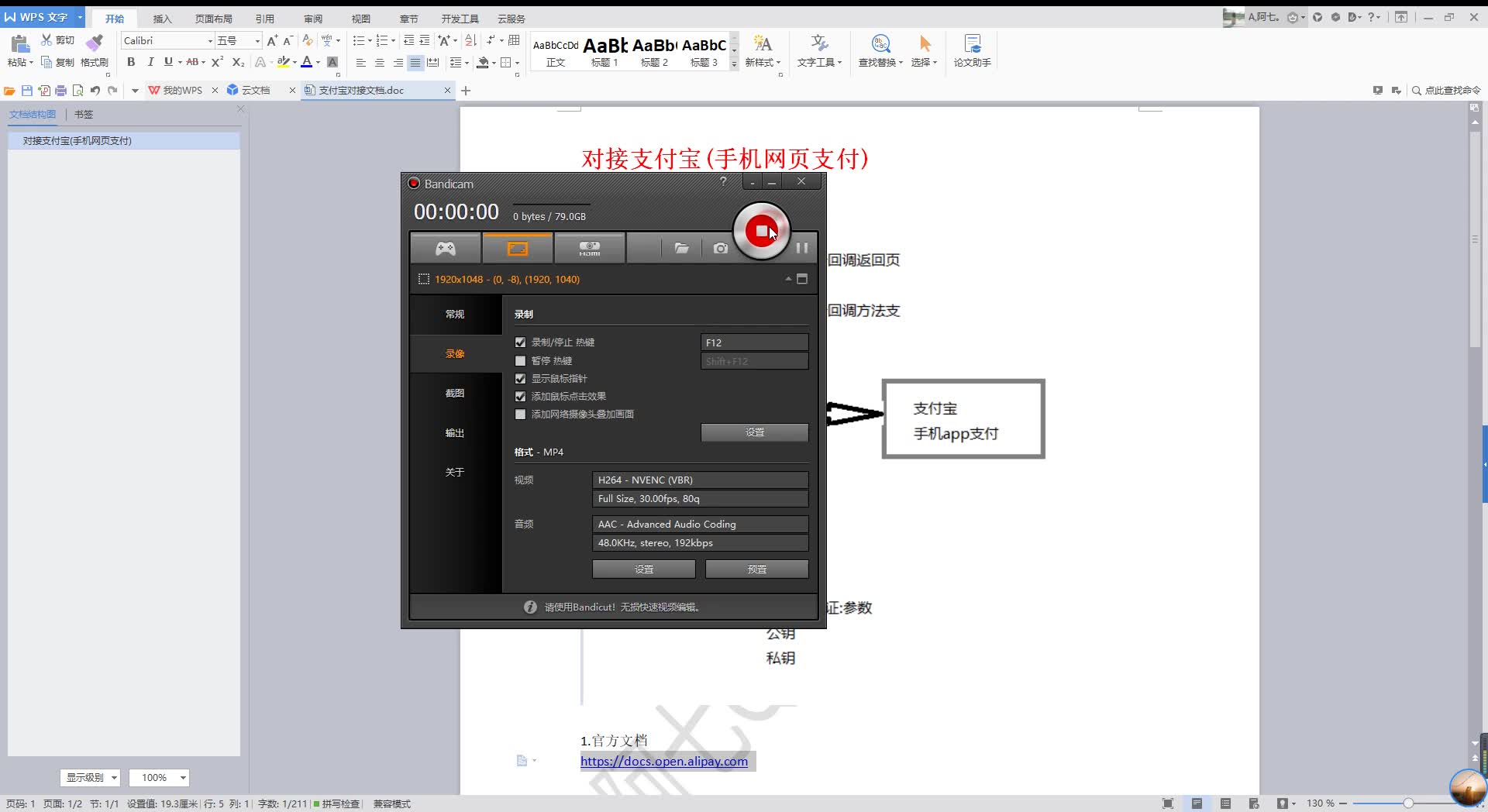1488x812 pixels.
Task: Open 查找替换 find and replace tool
Action: pos(880,51)
